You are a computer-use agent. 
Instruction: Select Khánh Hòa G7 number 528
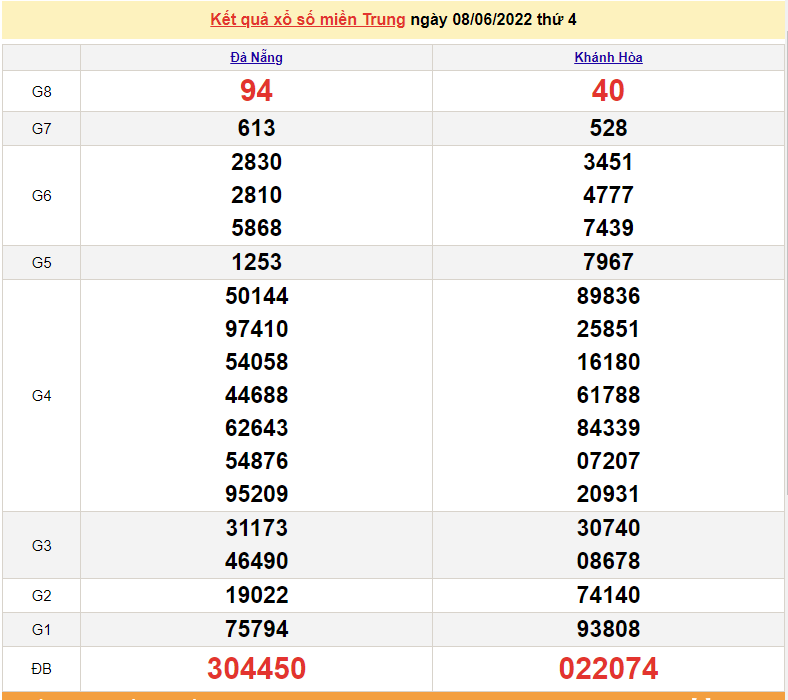(608, 128)
